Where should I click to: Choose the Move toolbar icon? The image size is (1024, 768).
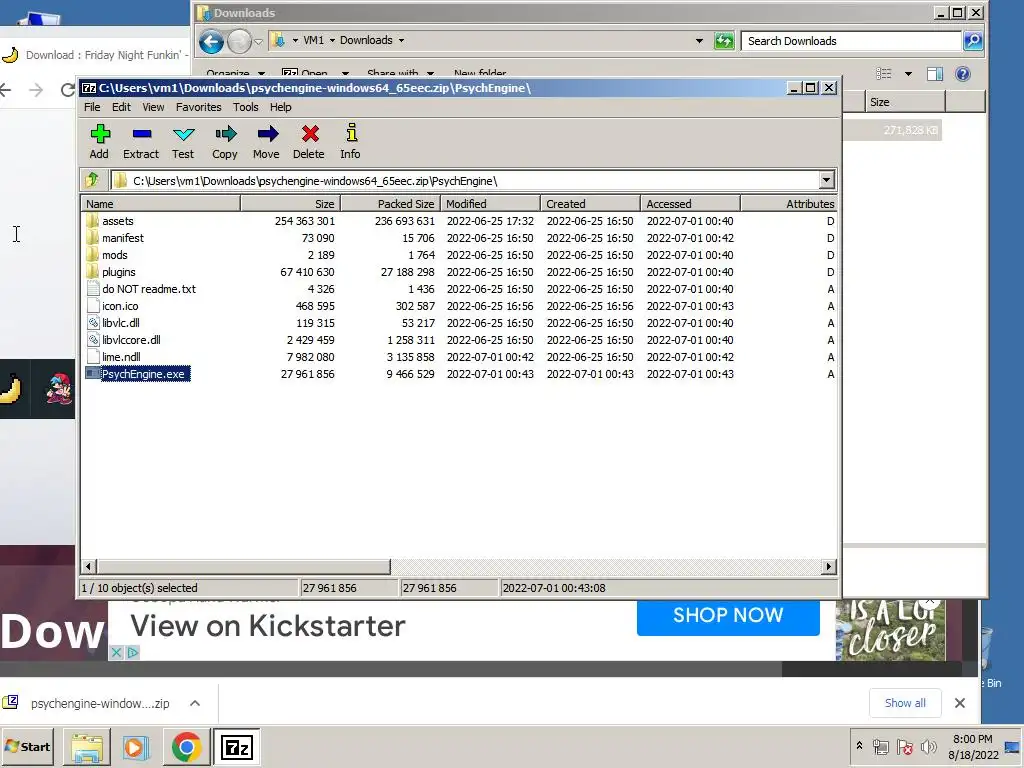267,134
